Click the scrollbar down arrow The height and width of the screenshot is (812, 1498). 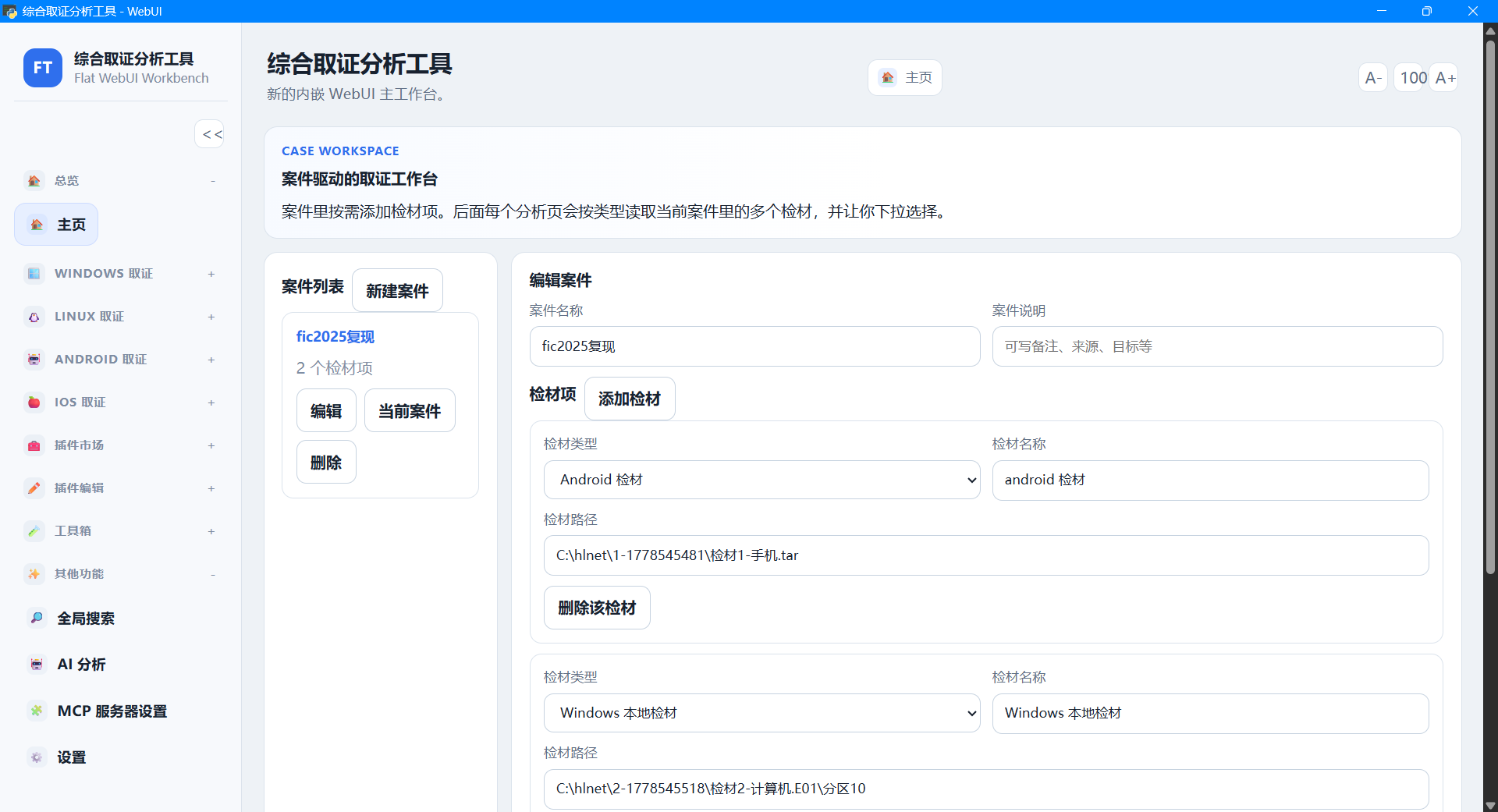[x=1490, y=805]
